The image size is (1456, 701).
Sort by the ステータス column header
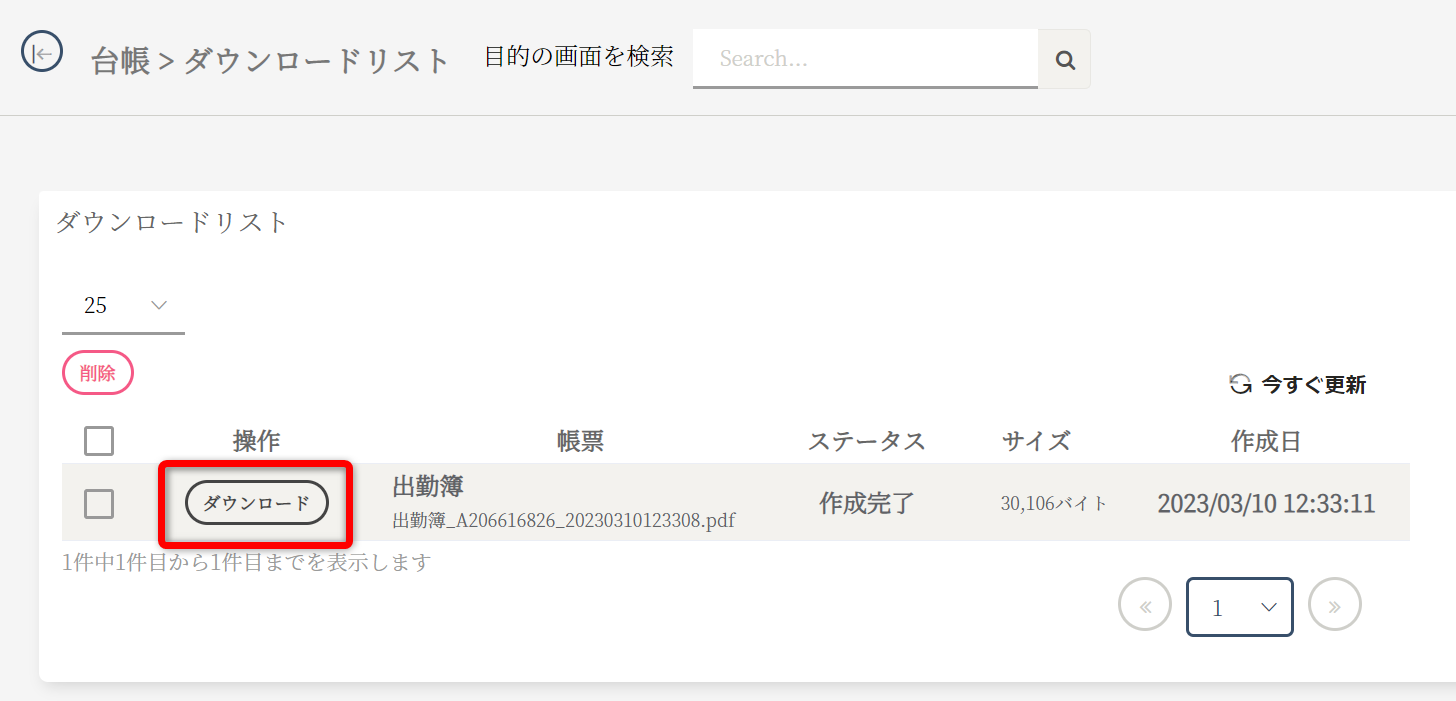[866, 441]
